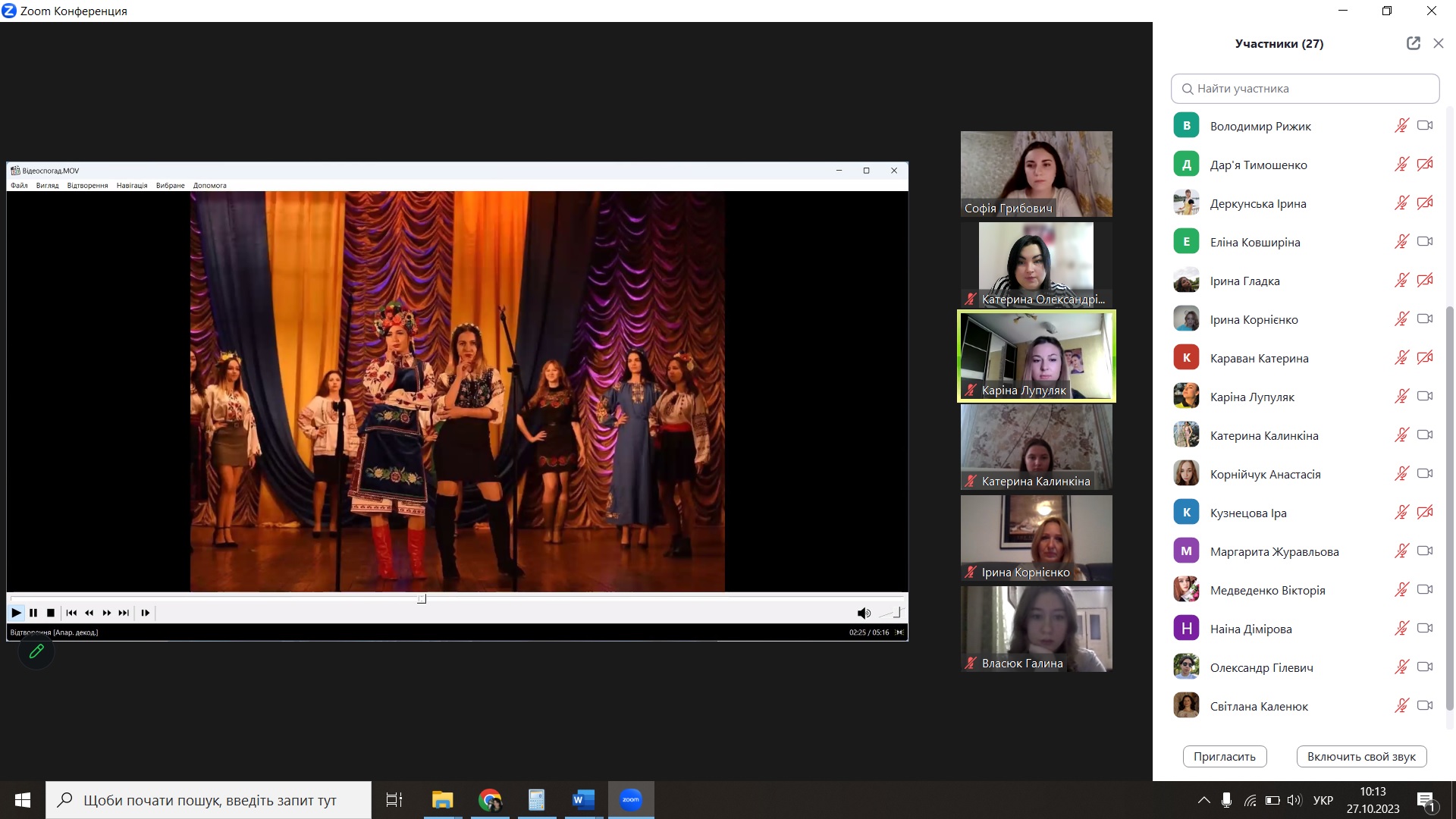Pop out the participants panel

(x=1413, y=43)
